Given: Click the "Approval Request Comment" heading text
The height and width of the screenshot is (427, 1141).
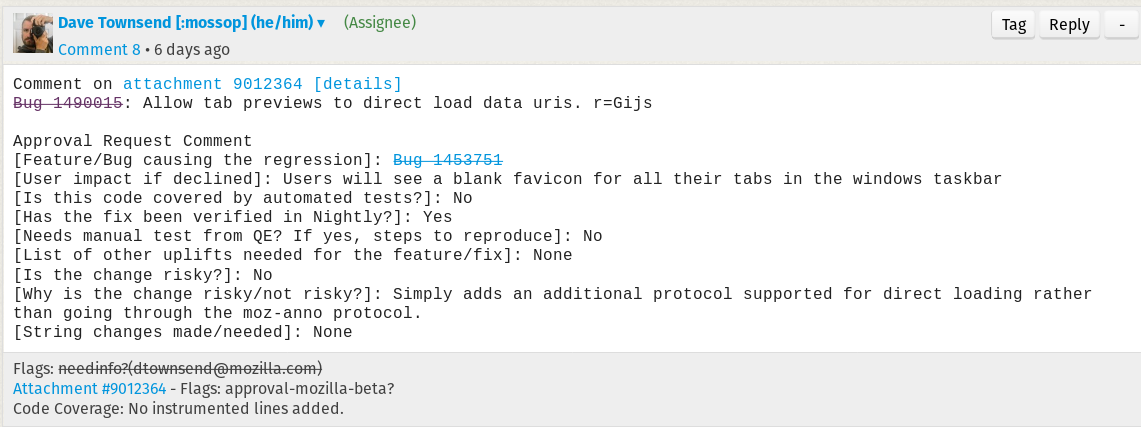Looking at the screenshot, I should point(132,141).
